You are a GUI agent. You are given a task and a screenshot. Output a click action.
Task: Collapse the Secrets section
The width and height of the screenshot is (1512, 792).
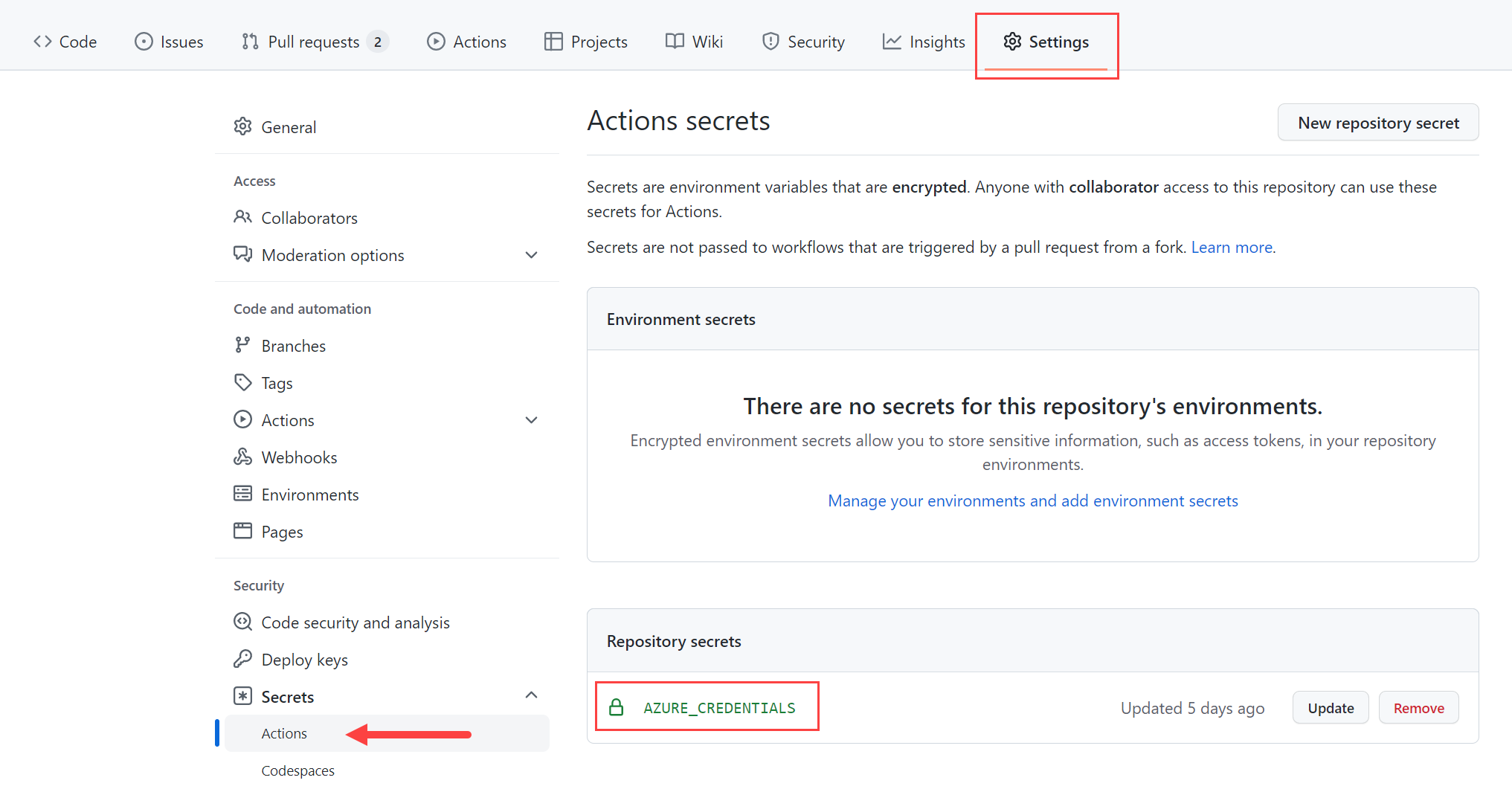coord(531,695)
